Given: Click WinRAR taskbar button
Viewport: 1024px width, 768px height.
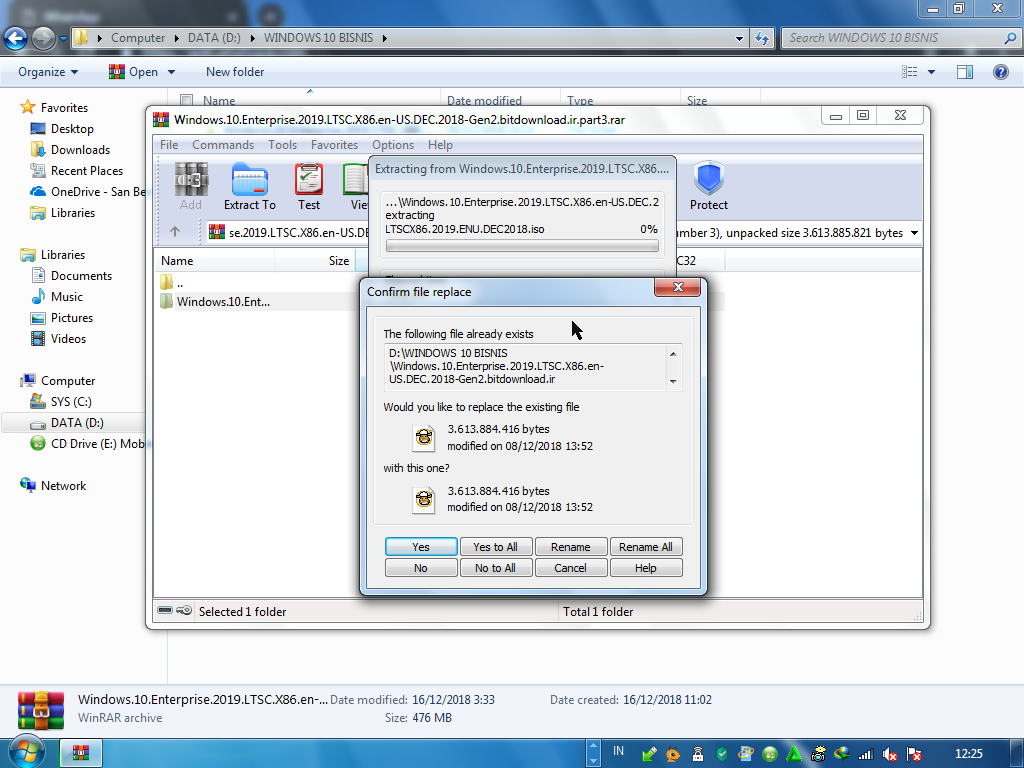Looking at the screenshot, I should coord(81,753).
